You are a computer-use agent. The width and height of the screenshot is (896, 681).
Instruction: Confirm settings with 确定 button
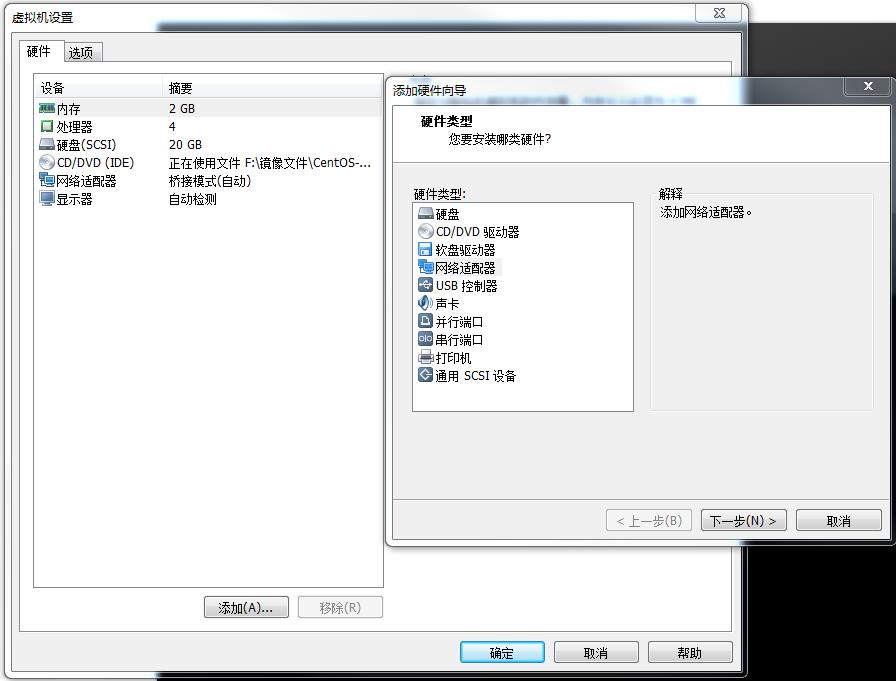[x=502, y=652]
